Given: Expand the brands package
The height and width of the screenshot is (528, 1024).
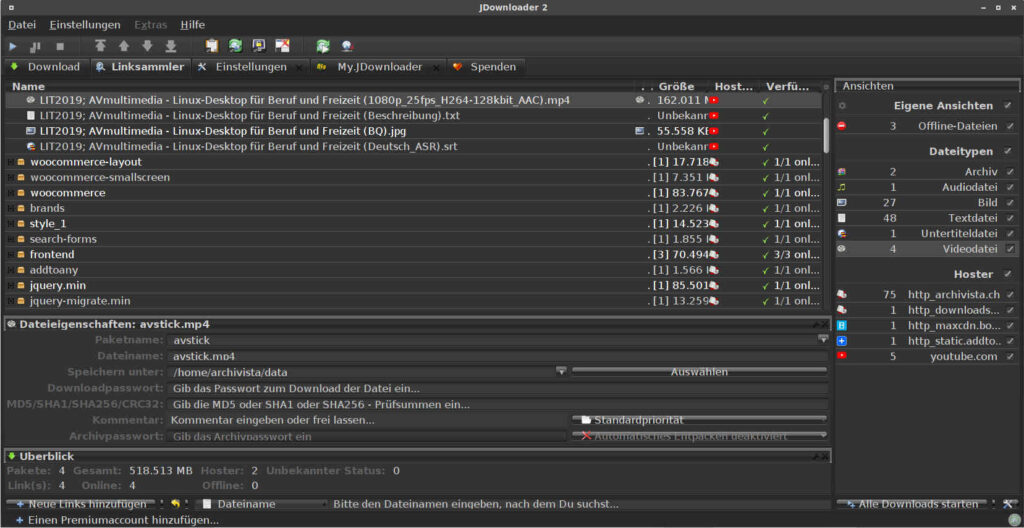Looking at the screenshot, I should pyautogui.click(x=10, y=208).
